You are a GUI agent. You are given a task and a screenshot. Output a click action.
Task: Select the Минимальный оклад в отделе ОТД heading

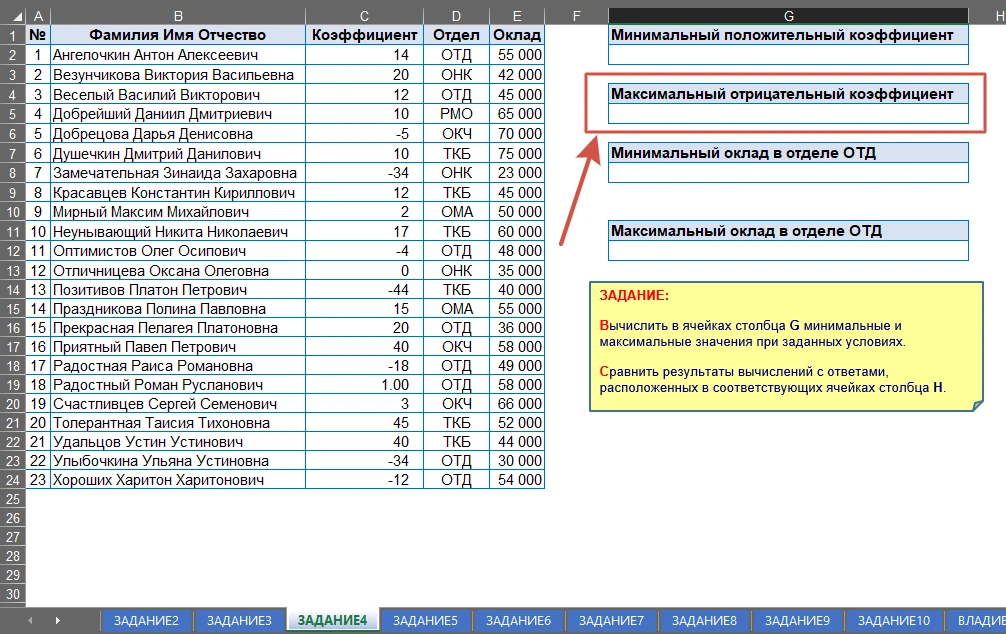tap(789, 153)
